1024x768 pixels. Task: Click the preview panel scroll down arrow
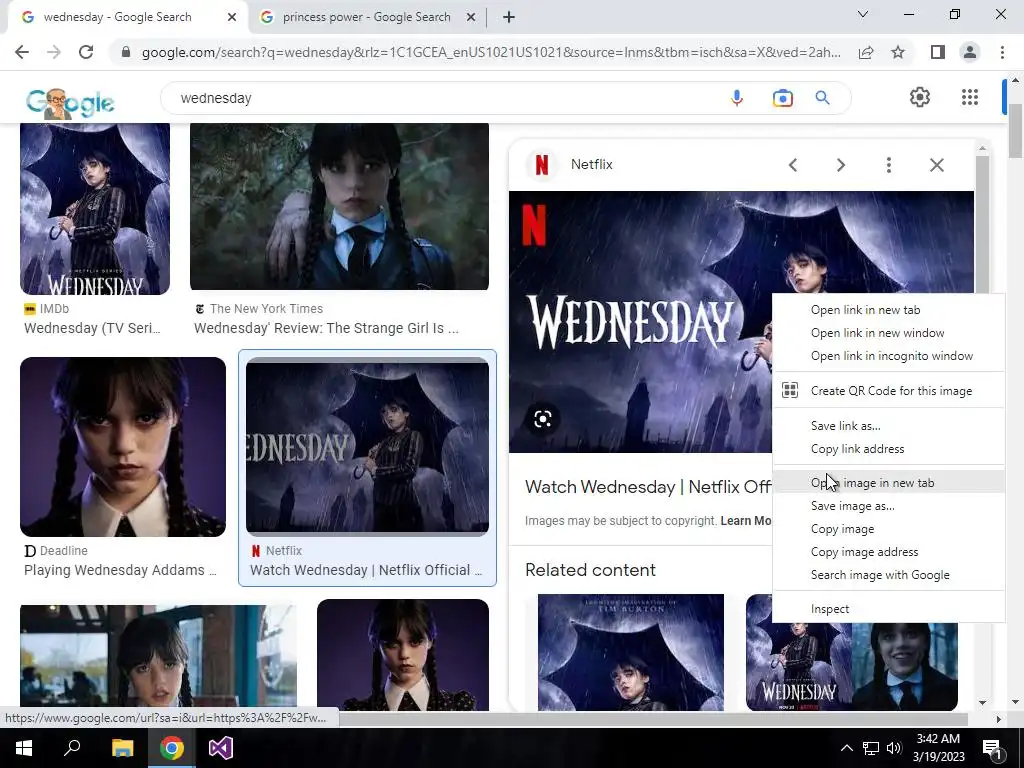[x=982, y=703]
